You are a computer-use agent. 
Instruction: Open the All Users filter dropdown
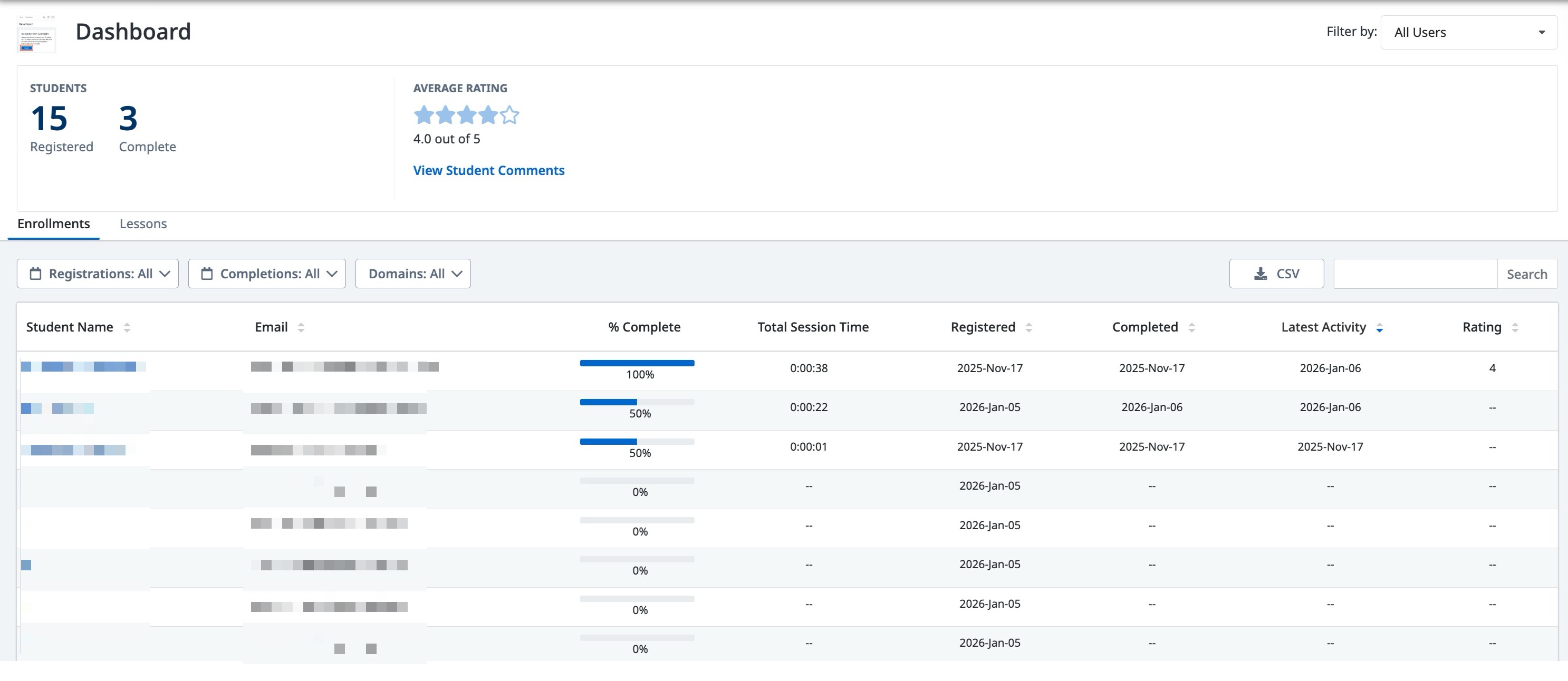[x=1468, y=32]
